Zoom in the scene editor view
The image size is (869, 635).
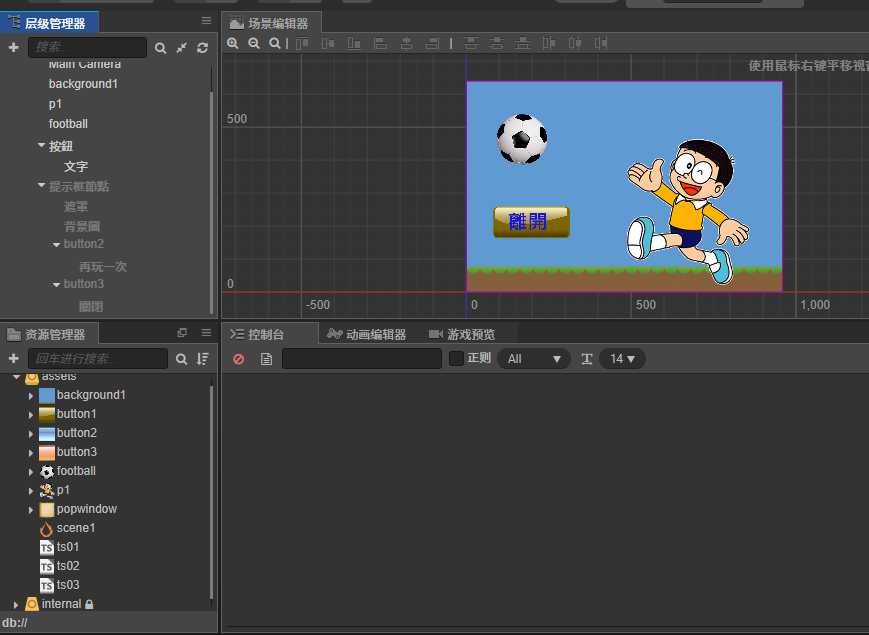233,43
